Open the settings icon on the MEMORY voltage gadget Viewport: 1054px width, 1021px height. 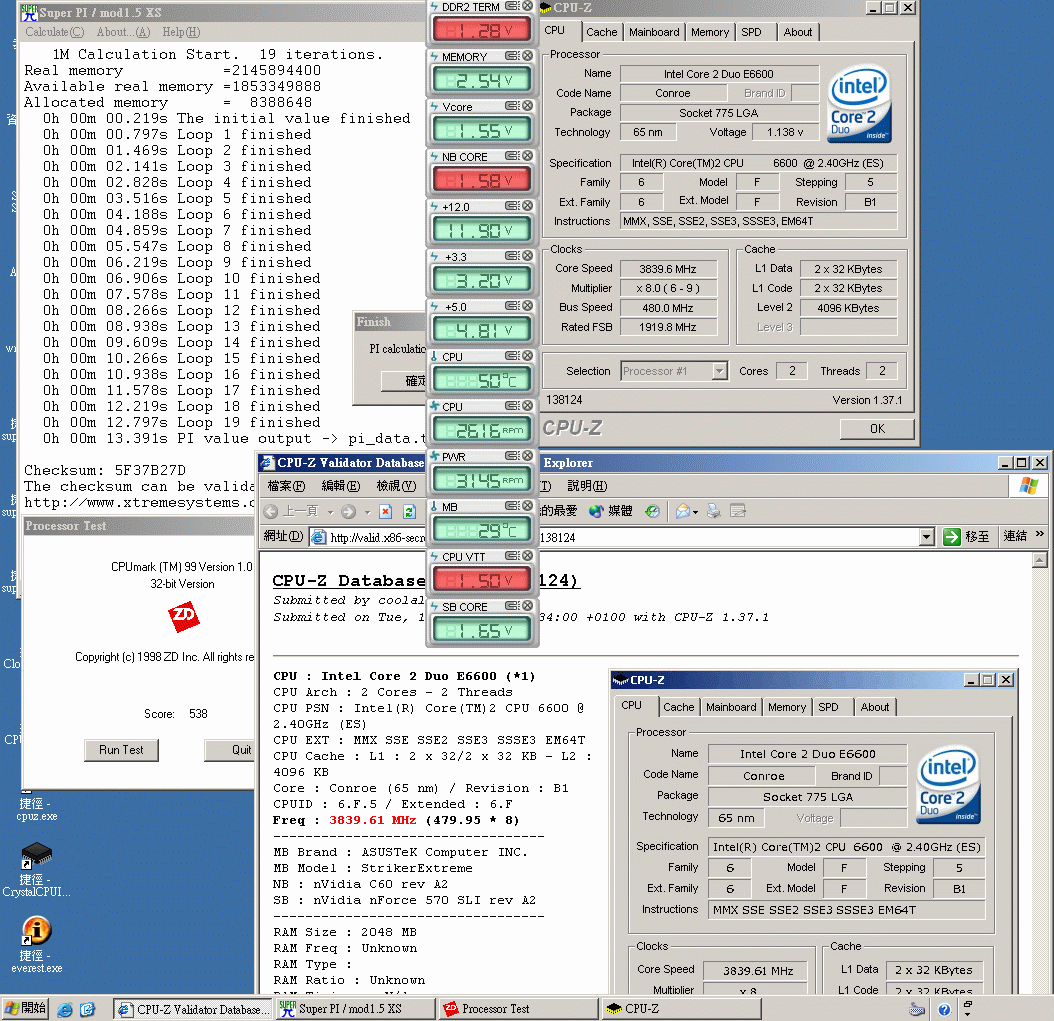tap(512, 56)
